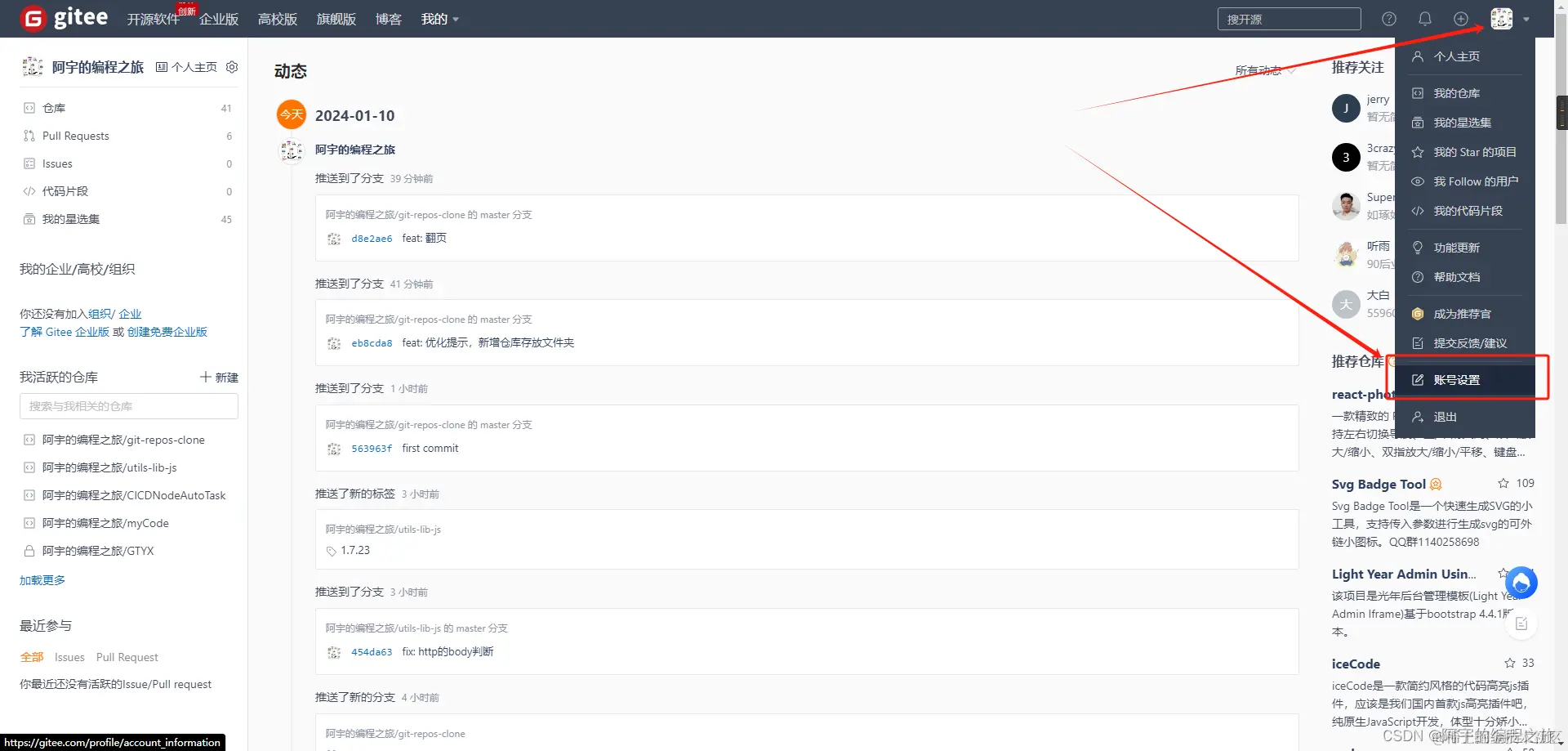Click the 个人主页 link beside username

coord(187,67)
